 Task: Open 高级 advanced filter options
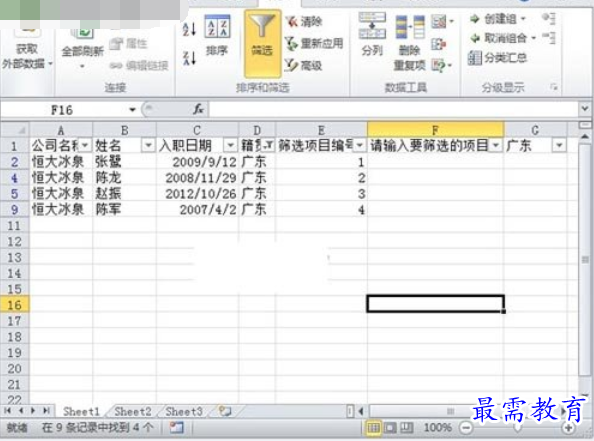[304, 65]
